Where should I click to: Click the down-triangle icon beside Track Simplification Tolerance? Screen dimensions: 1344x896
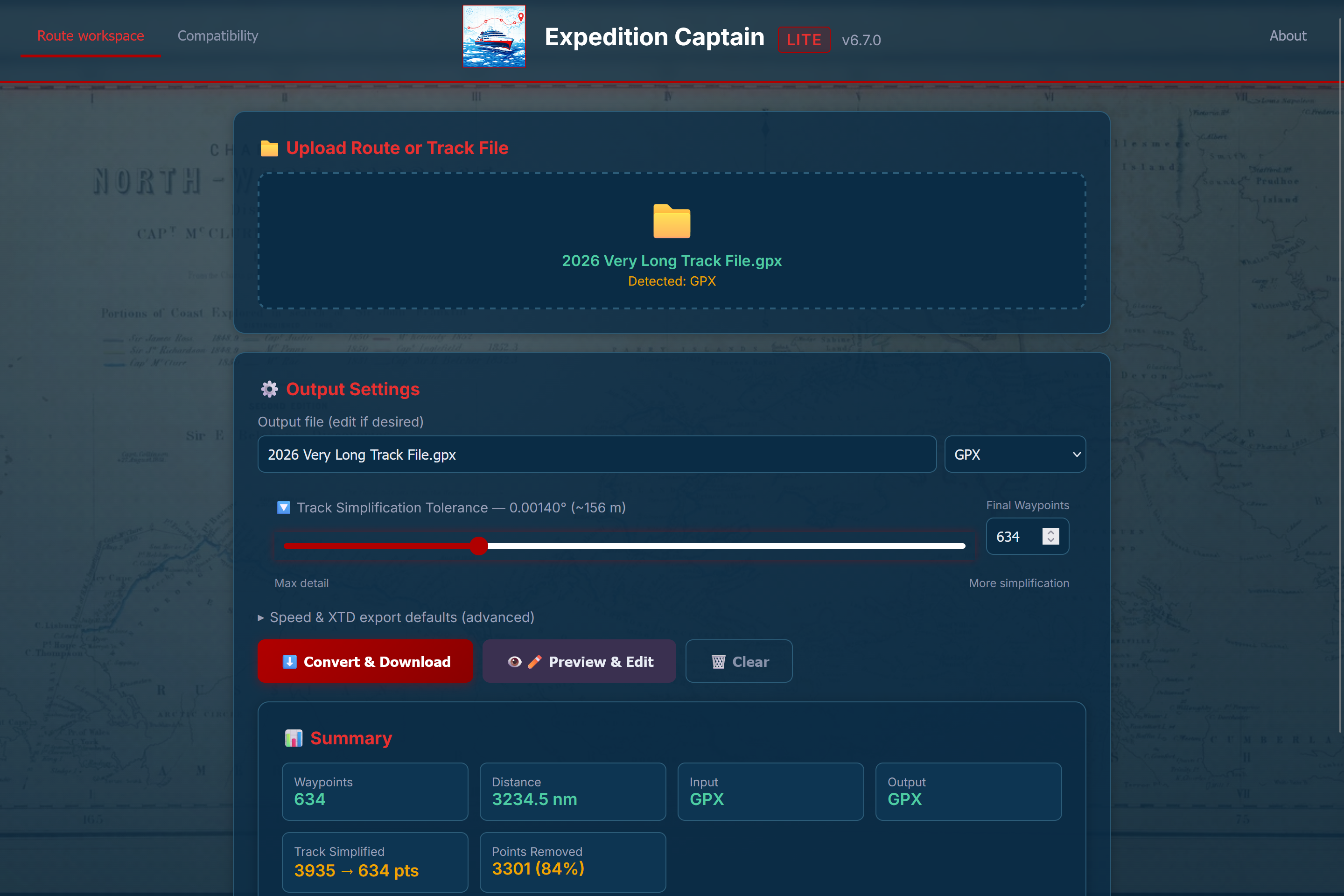(283, 507)
